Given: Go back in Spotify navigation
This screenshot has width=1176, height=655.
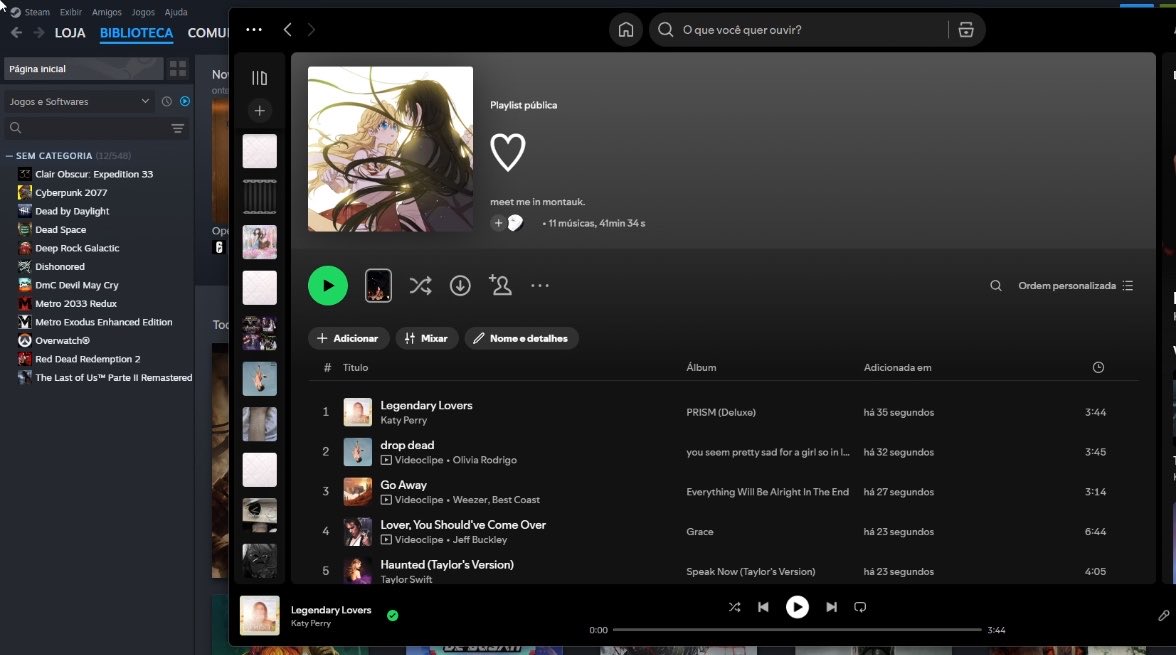Looking at the screenshot, I should (287, 30).
